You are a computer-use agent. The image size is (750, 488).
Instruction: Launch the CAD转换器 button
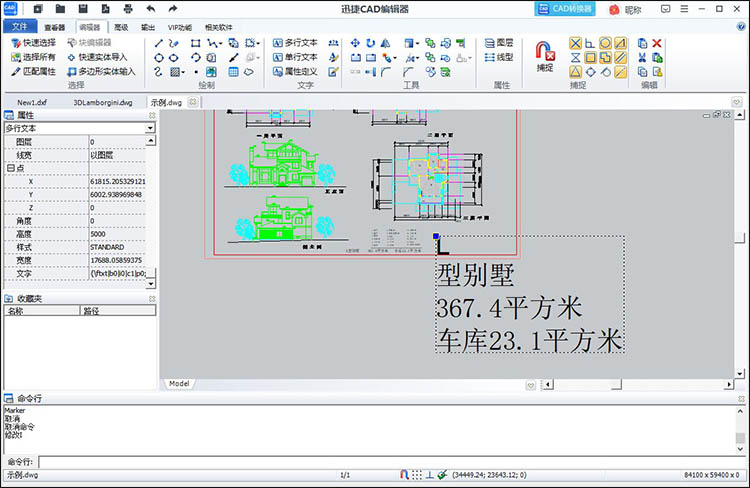click(x=565, y=9)
